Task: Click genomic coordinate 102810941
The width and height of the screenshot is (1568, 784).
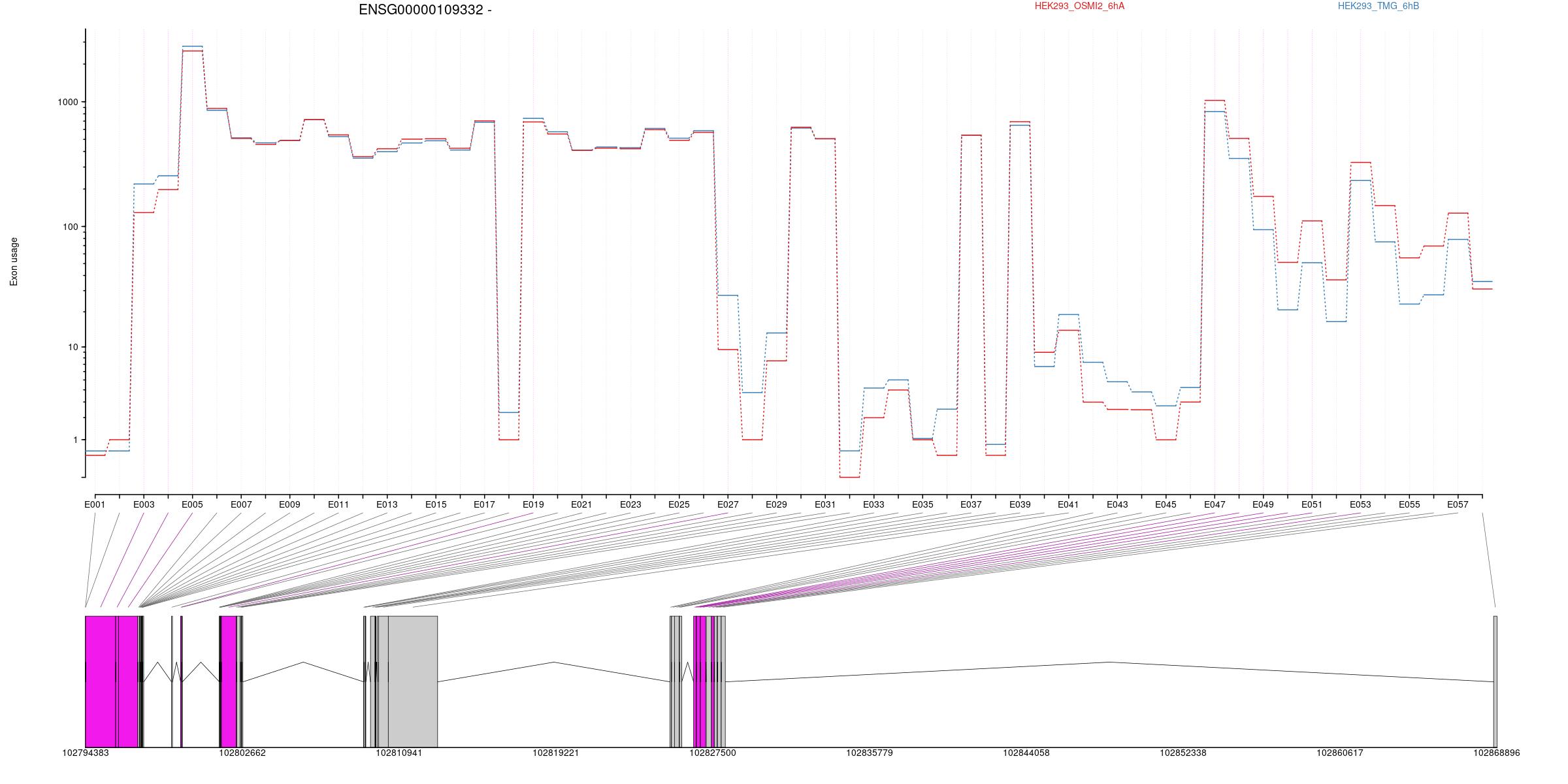Action: coord(399,753)
